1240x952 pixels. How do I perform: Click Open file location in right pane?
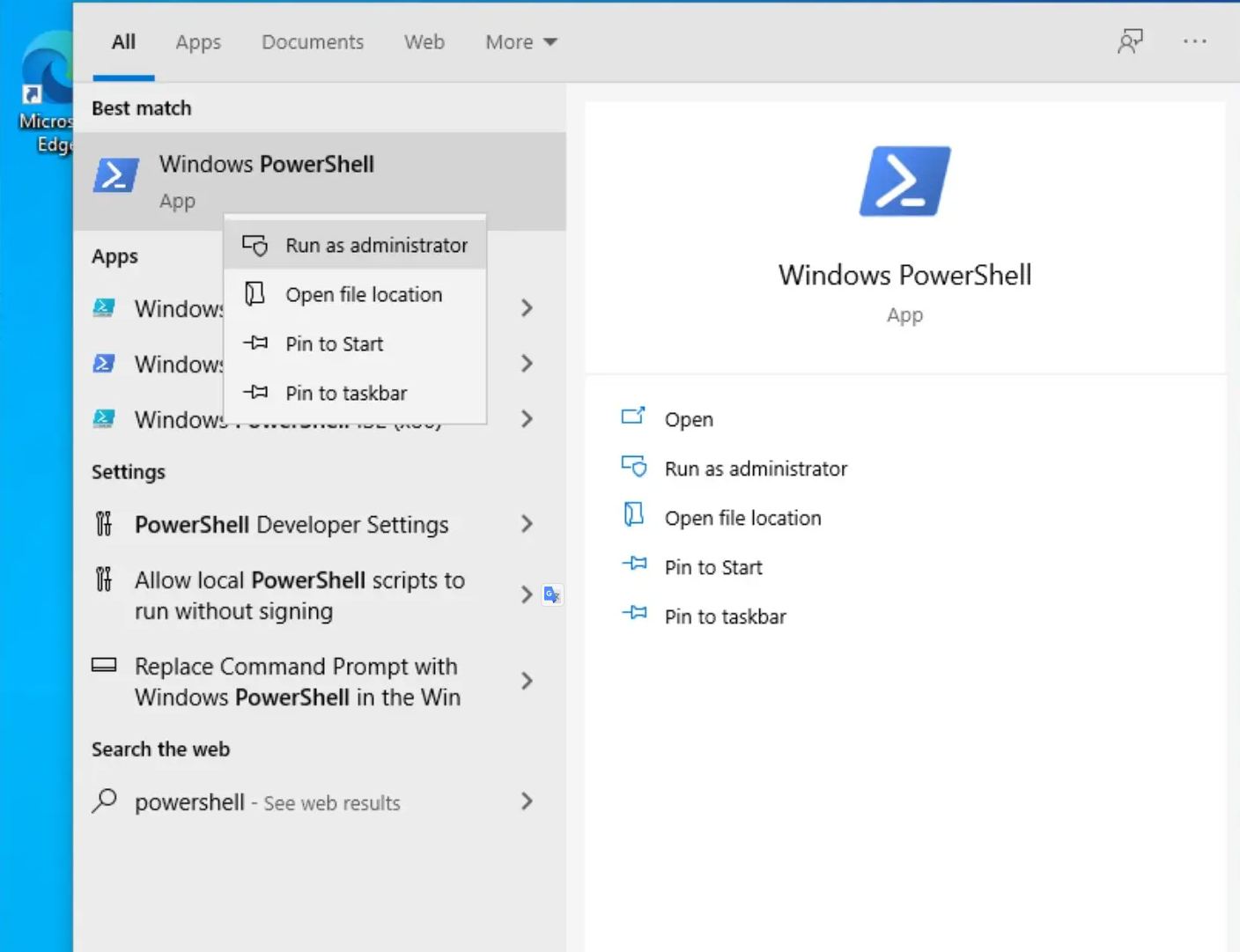point(742,518)
